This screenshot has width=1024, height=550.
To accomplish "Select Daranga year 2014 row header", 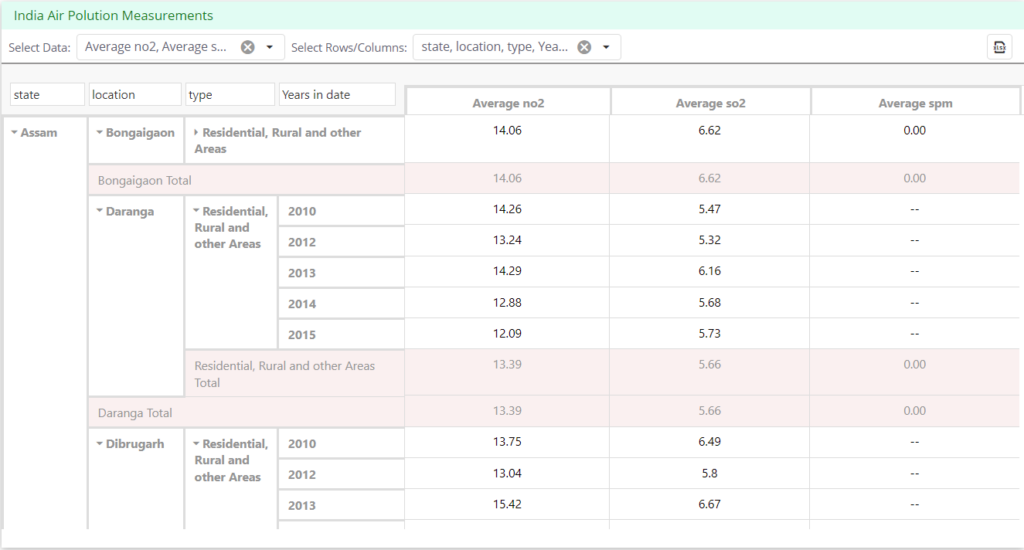I will [341, 304].
